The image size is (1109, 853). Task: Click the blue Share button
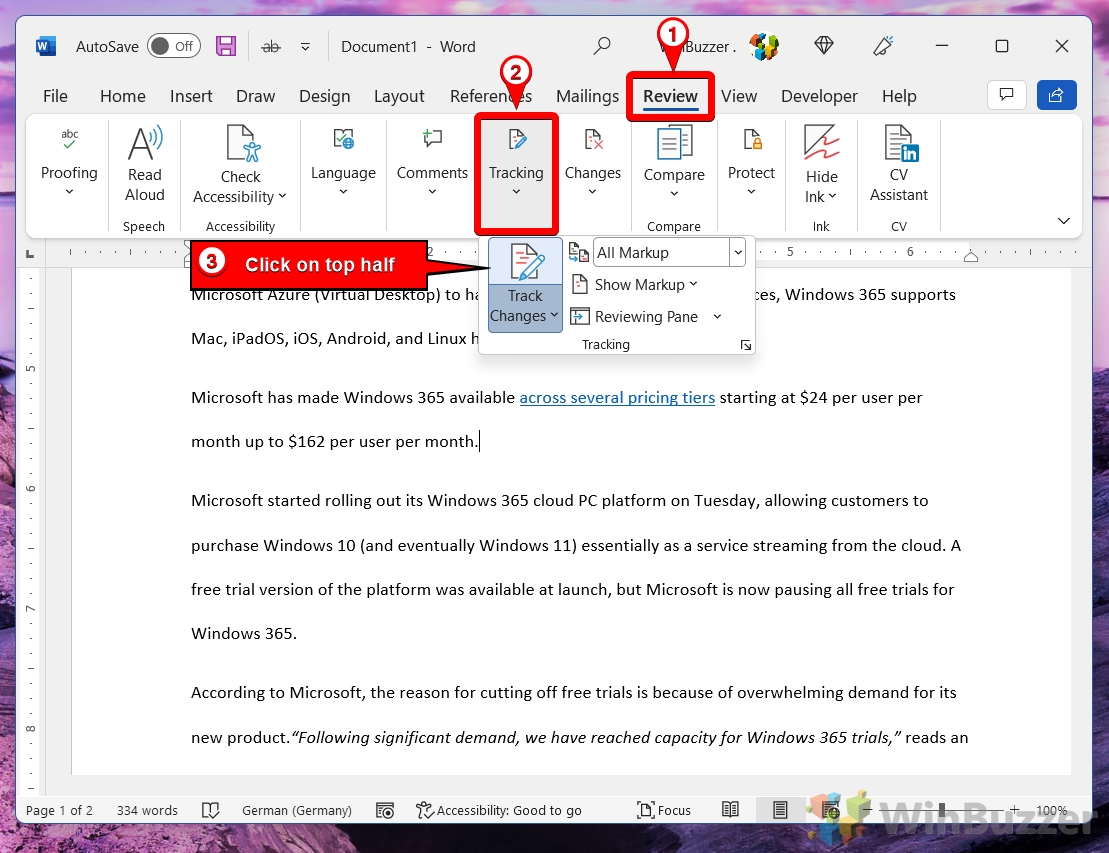(x=1056, y=95)
